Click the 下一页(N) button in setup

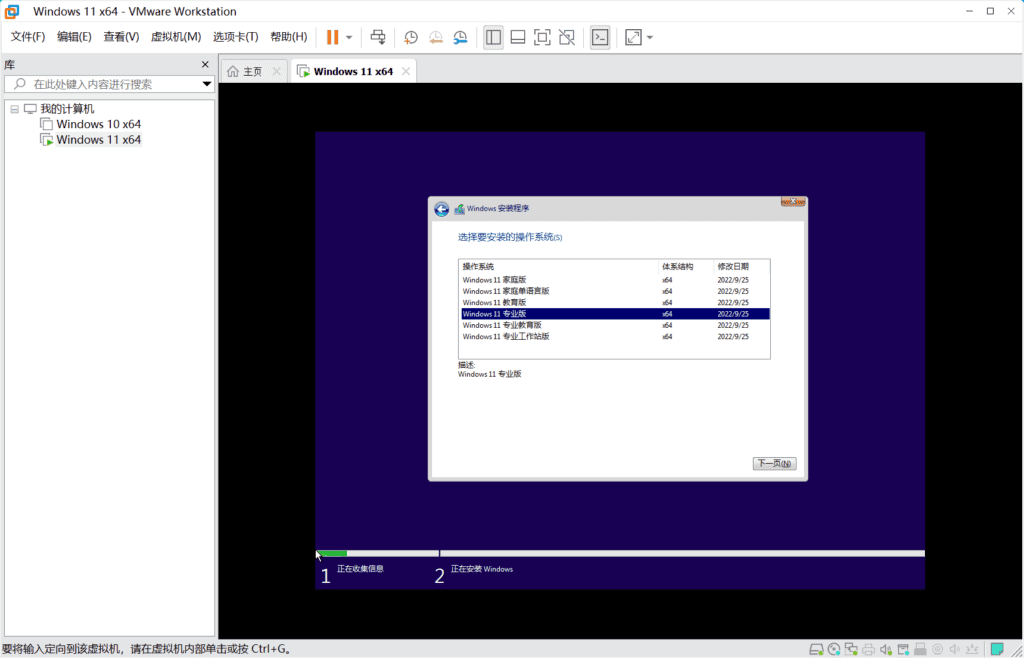[774, 464]
